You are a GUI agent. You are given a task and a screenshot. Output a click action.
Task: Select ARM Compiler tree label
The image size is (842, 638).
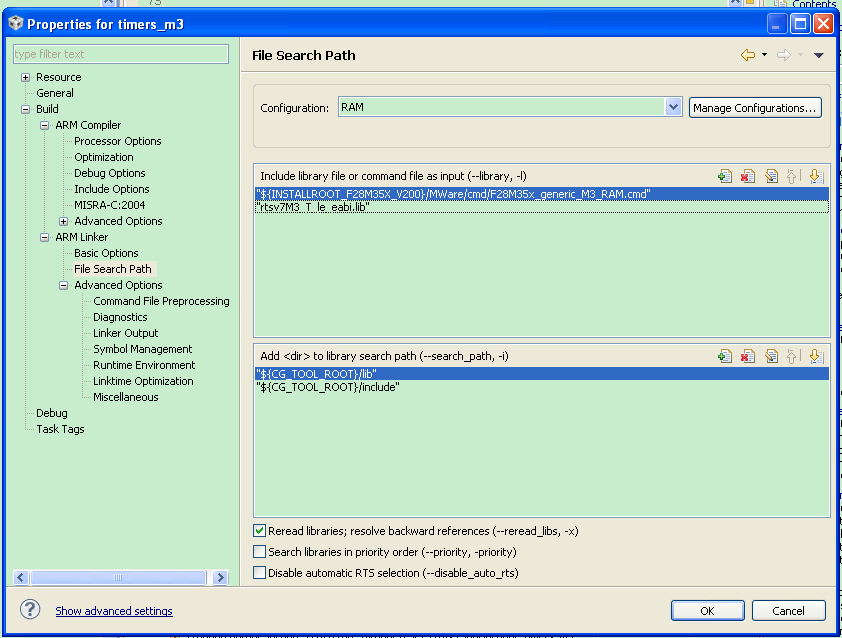click(x=88, y=125)
